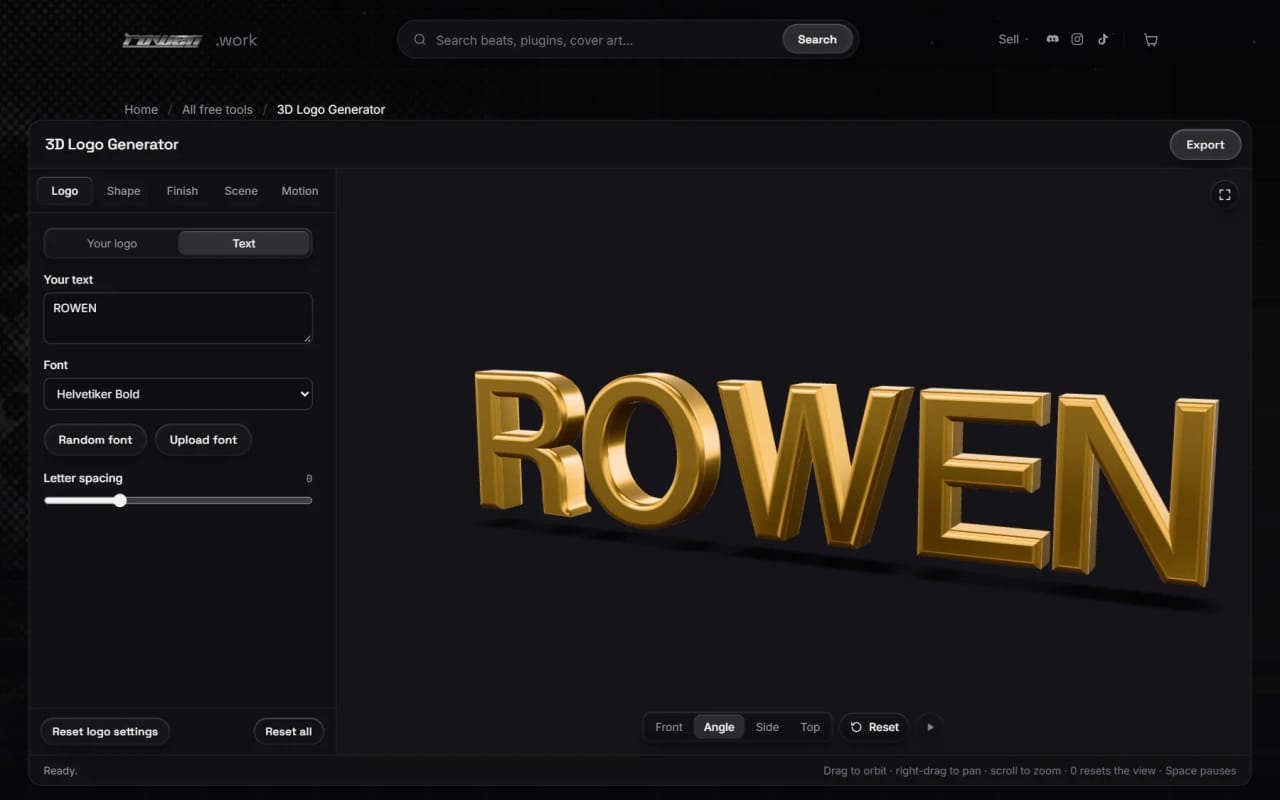Viewport: 1280px width, 800px height.
Task: Open the Discord icon link
Action: [1052, 39]
